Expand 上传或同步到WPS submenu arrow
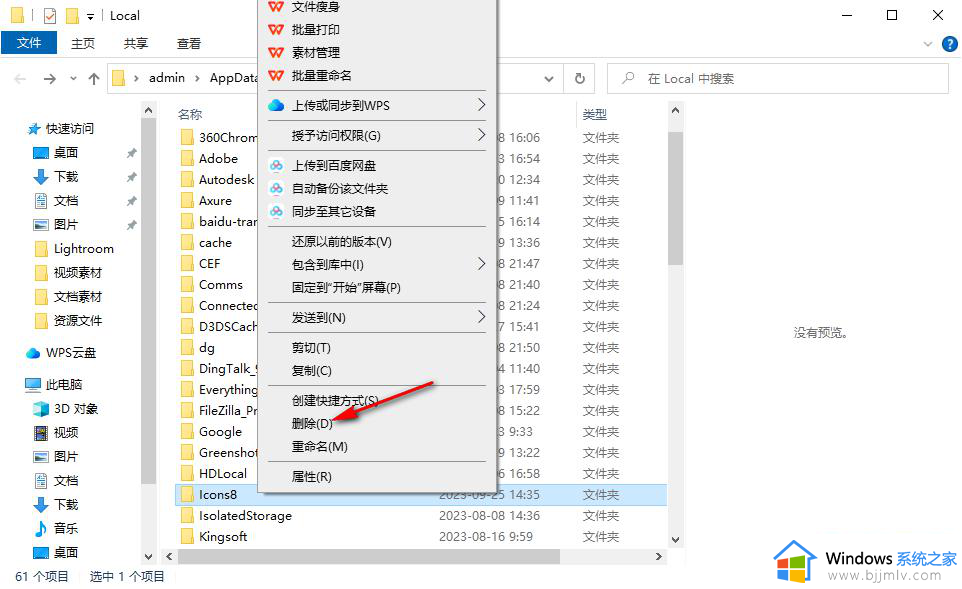The height and width of the screenshot is (589, 962). pos(482,105)
